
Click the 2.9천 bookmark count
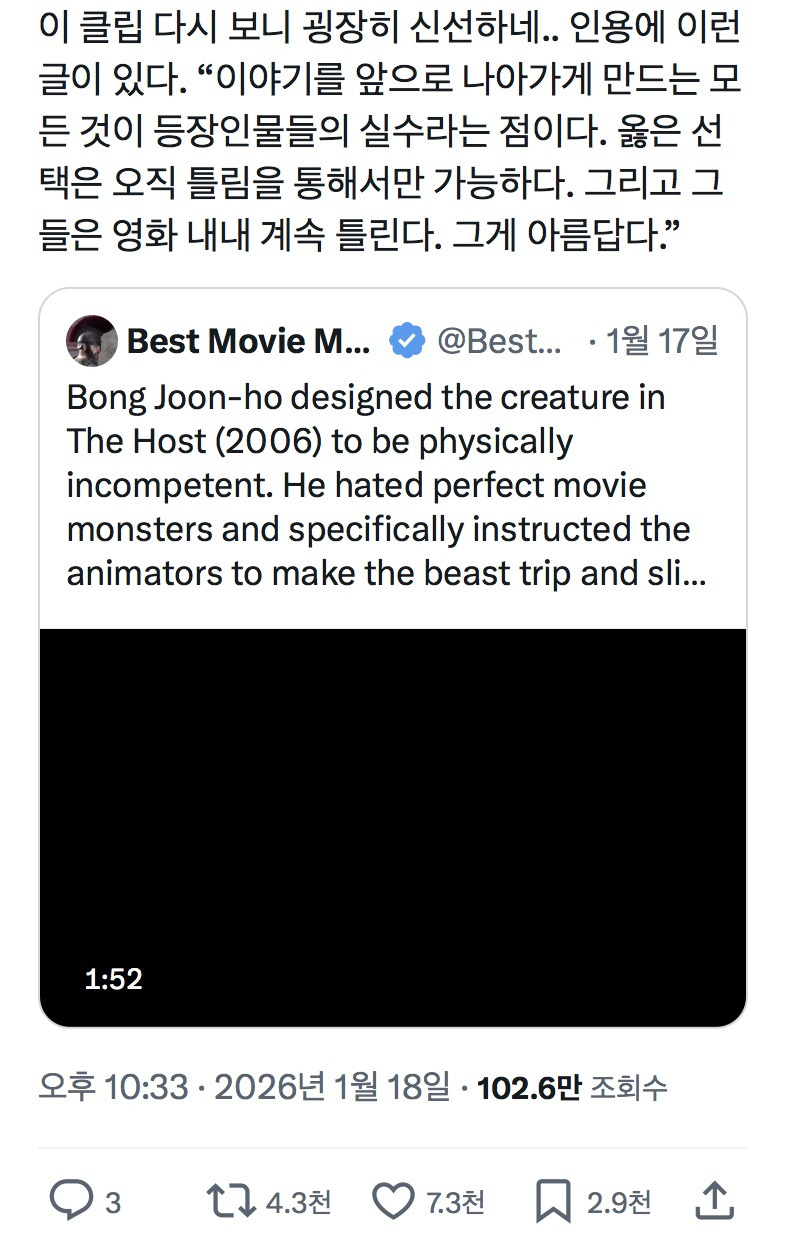tap(619, 1202)
